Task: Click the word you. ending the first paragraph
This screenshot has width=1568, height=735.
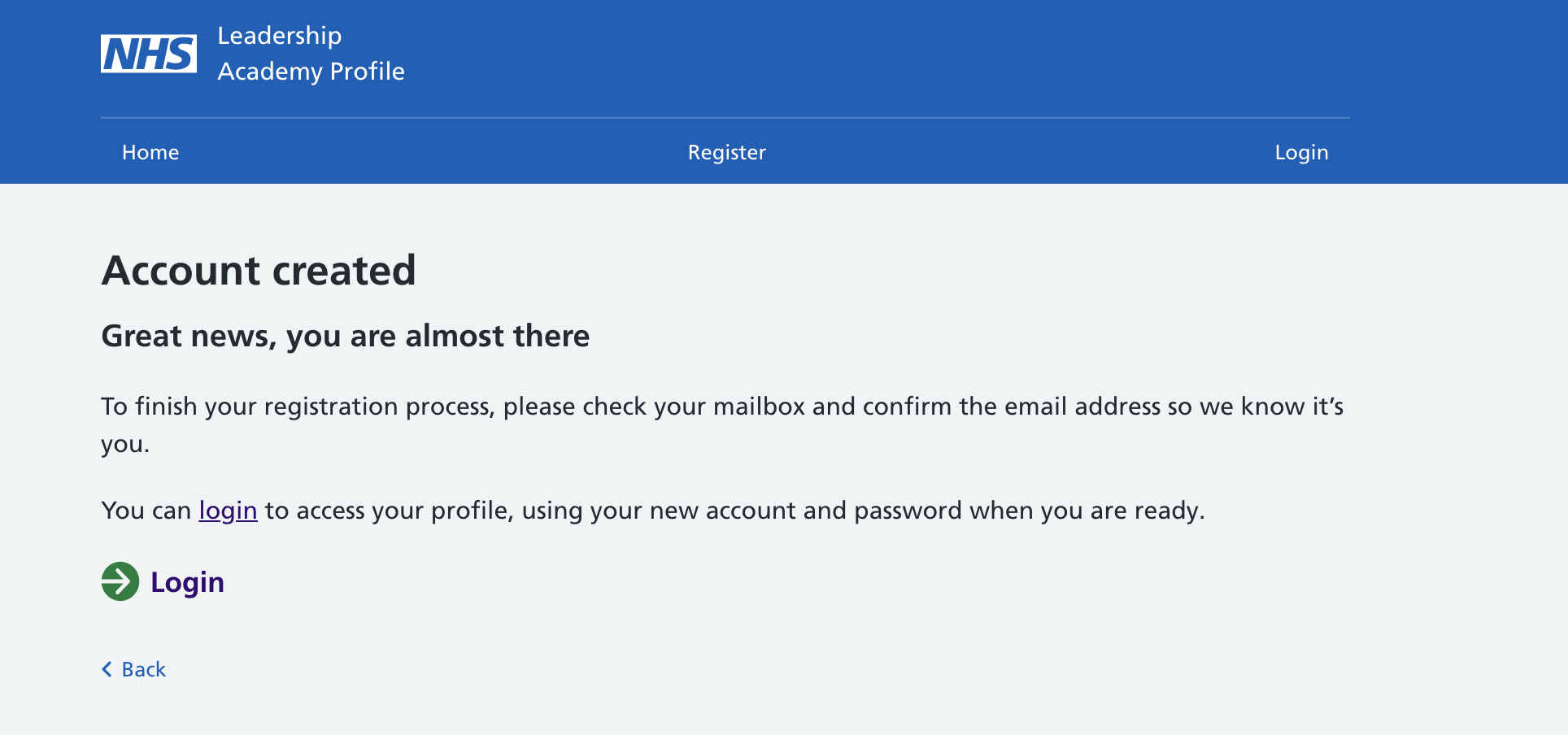Action: point(125,445)
